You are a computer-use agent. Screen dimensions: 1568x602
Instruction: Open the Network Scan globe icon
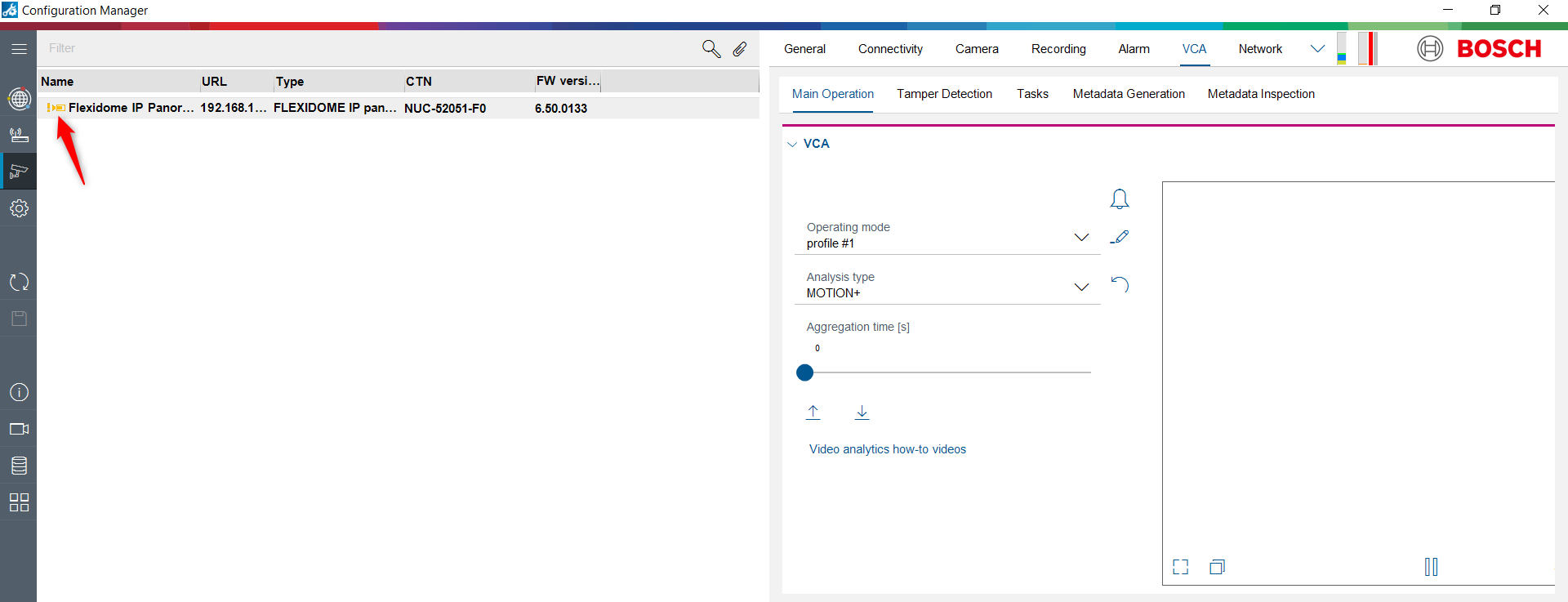(x=19, y=99)
